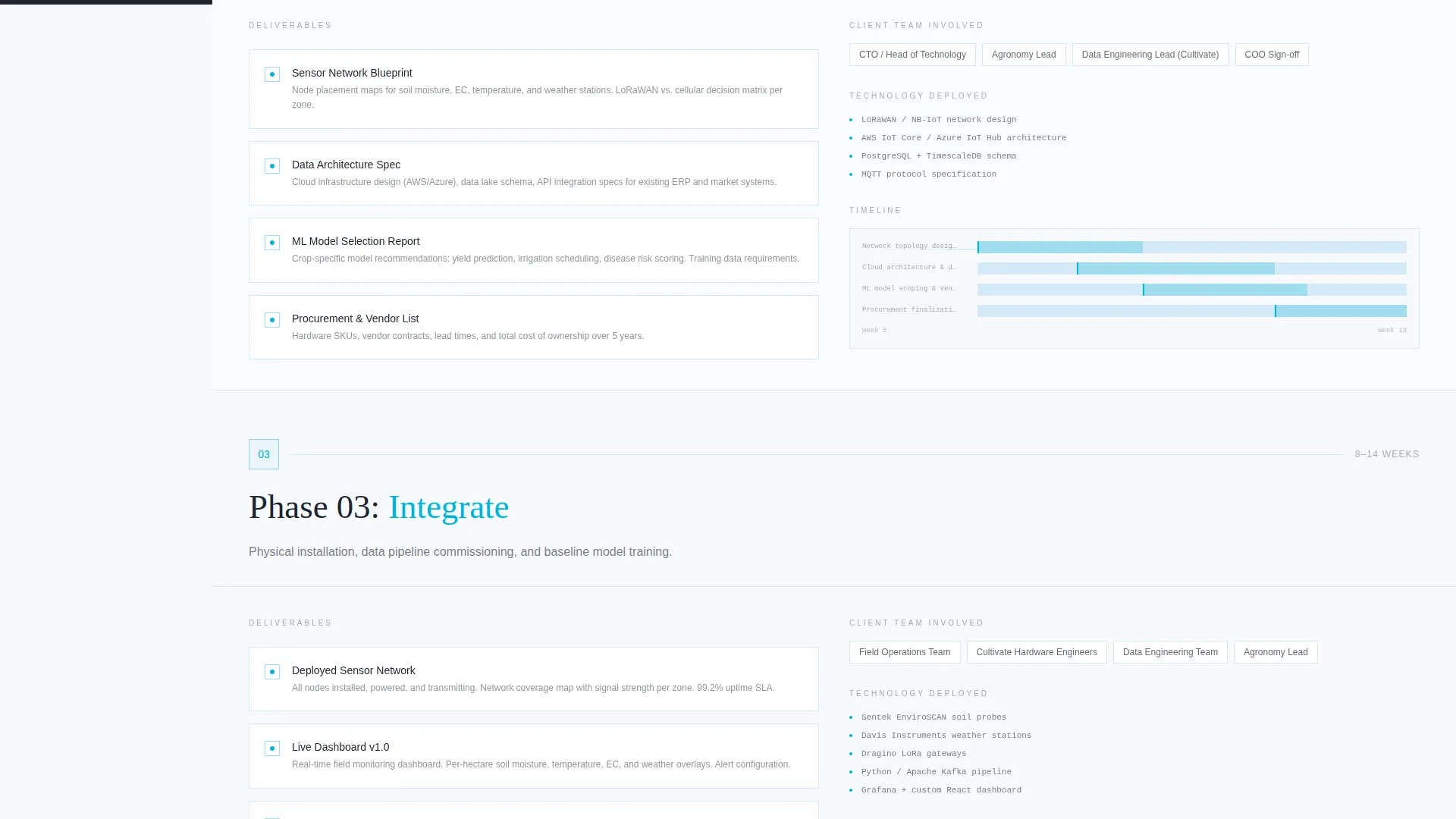Select the Data Engineering Lead (Cultivate) tag
The image size is (1456, 819).
(1150, 55)
